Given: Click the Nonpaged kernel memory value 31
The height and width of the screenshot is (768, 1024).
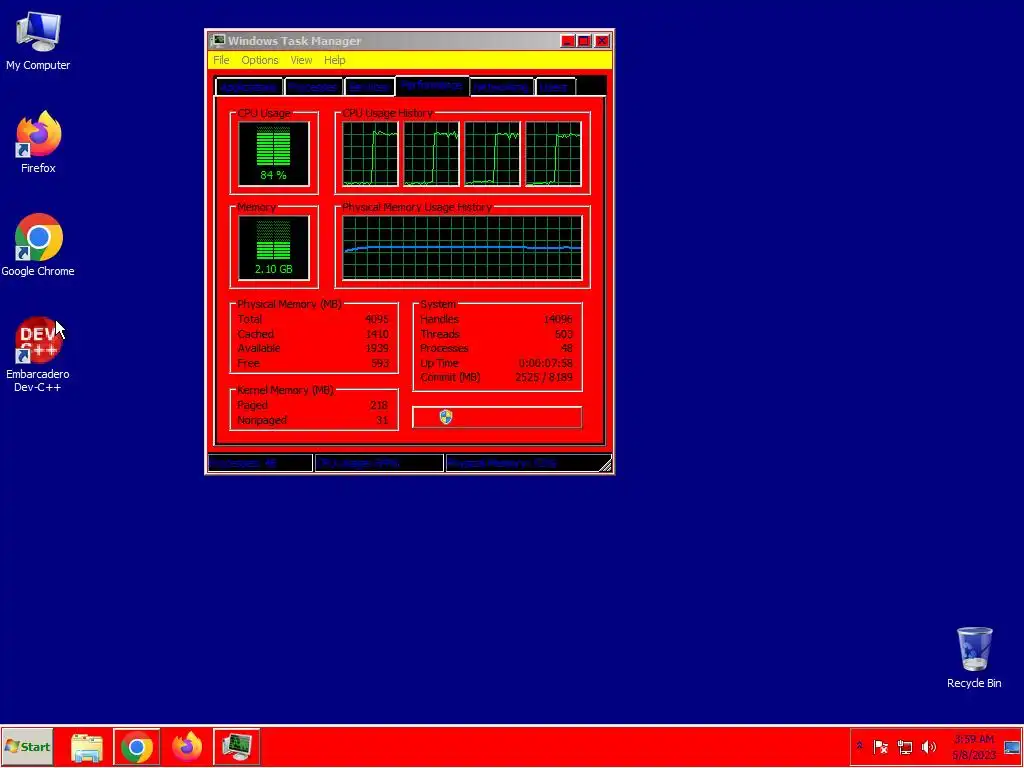Looking at the screenshot, I should pyautogui.click(x=382, y=421).
